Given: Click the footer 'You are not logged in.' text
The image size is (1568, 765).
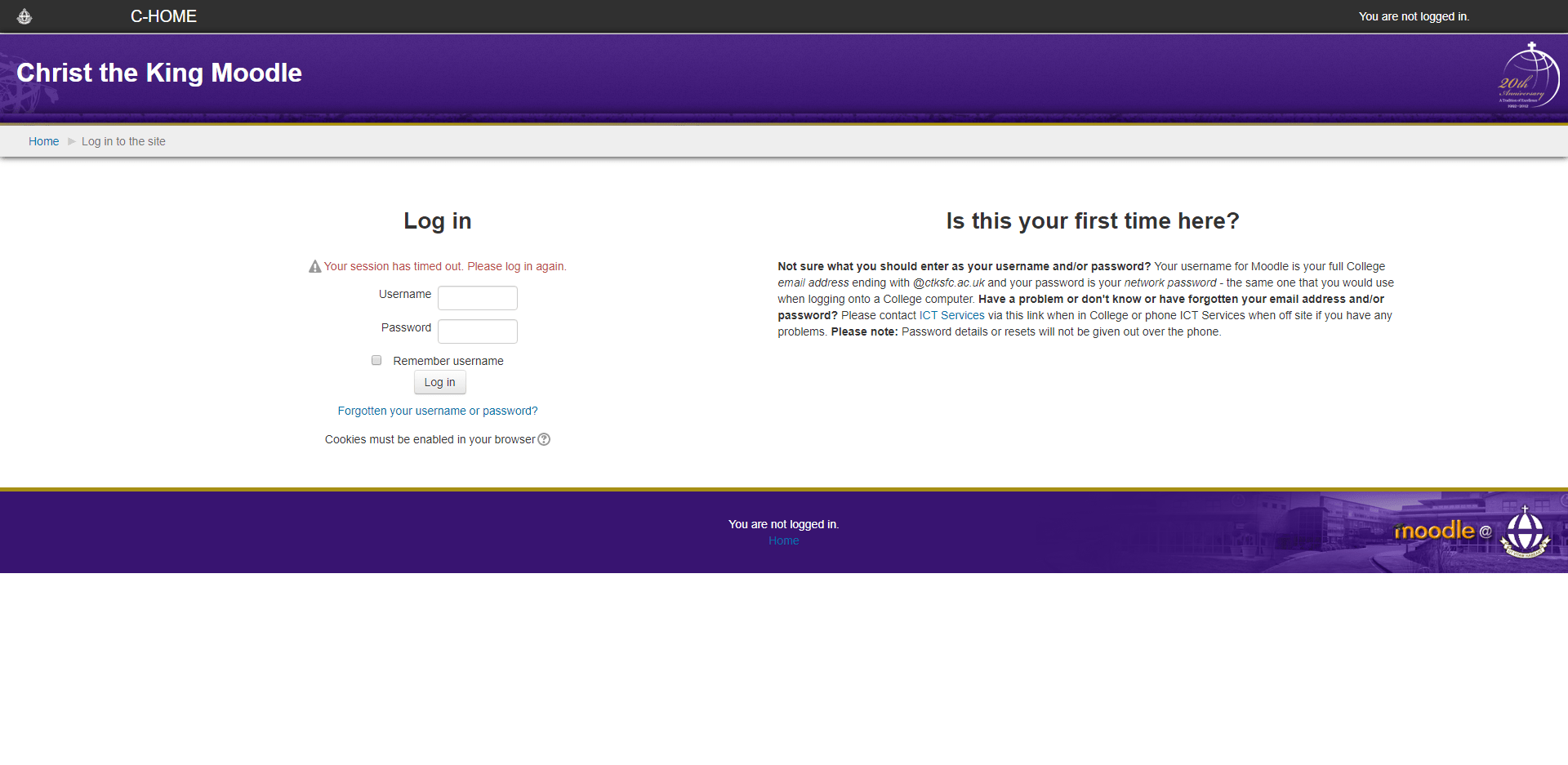Looking at the screenshot, I should 784,524.
